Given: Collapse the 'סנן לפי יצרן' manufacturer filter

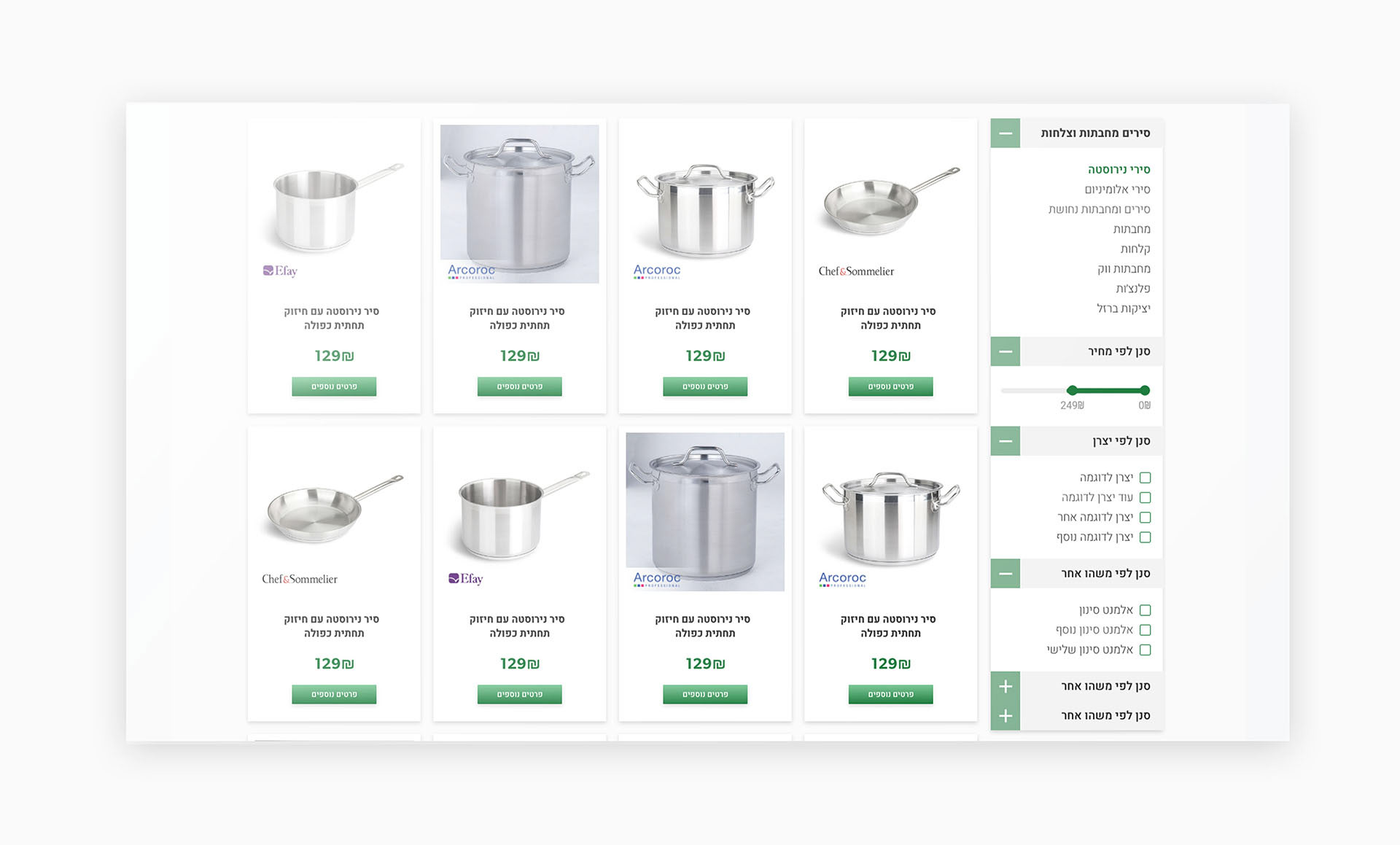Looking at the screenshot, I should (x=1006, y=441).
